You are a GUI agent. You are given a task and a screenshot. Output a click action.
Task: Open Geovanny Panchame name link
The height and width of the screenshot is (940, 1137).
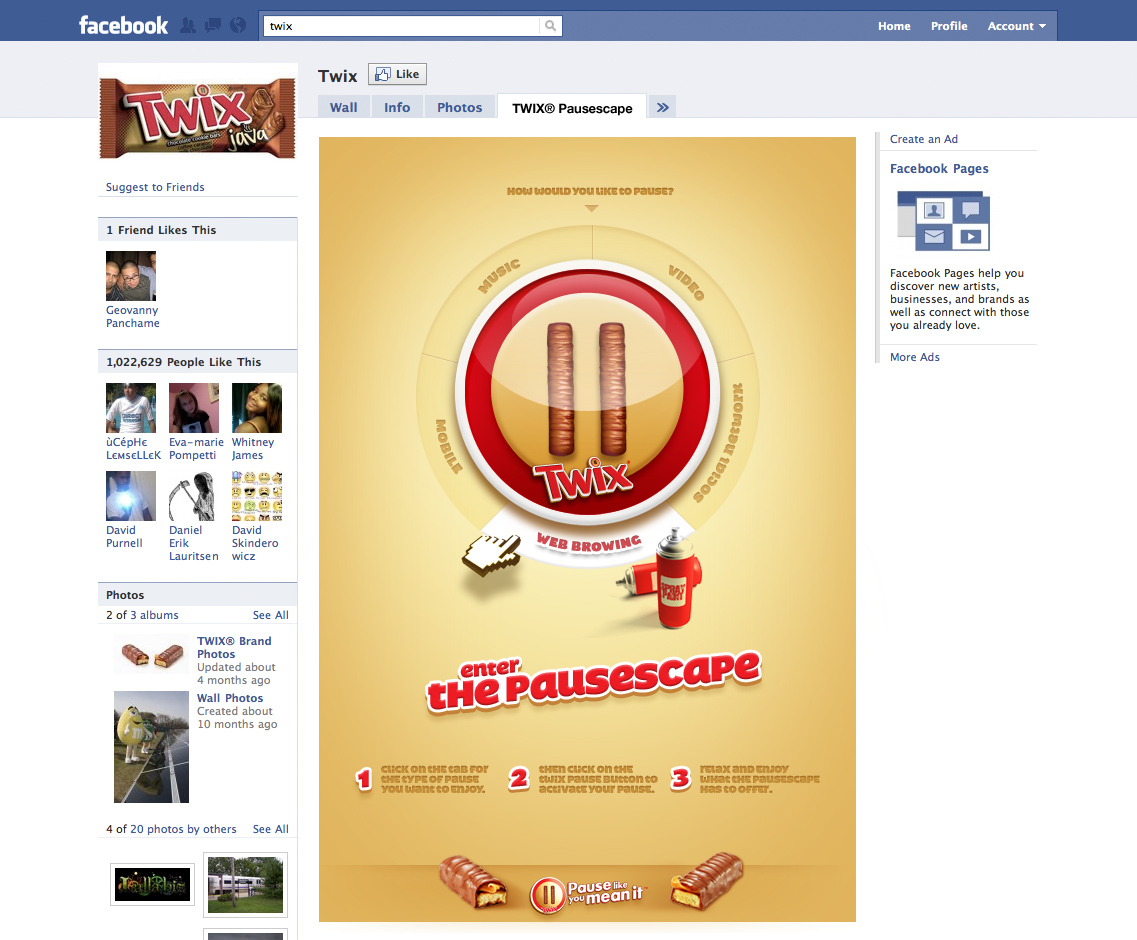[x=133, y=317]
